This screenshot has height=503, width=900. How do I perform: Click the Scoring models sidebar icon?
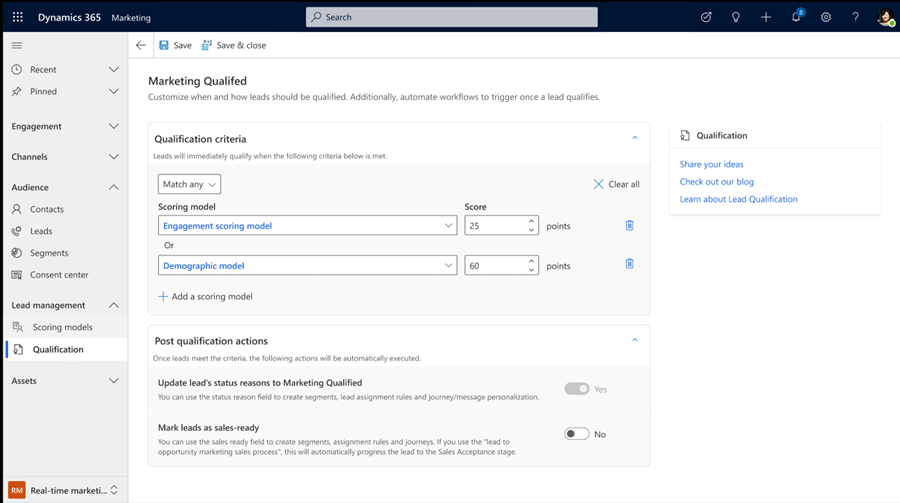[x=18, y=327]
